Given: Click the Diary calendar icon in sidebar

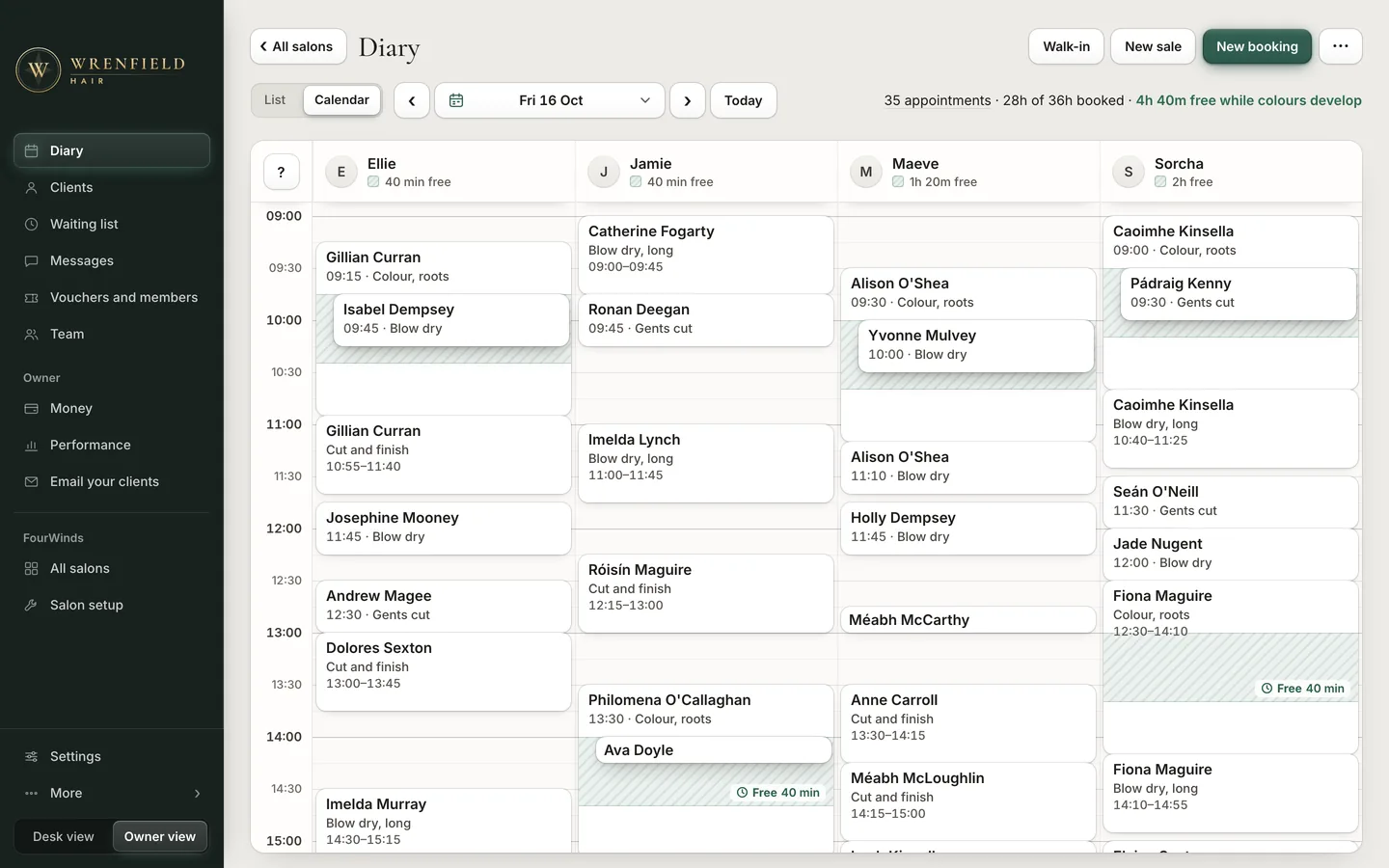Looking at the screenshot, I should [31, 150].
